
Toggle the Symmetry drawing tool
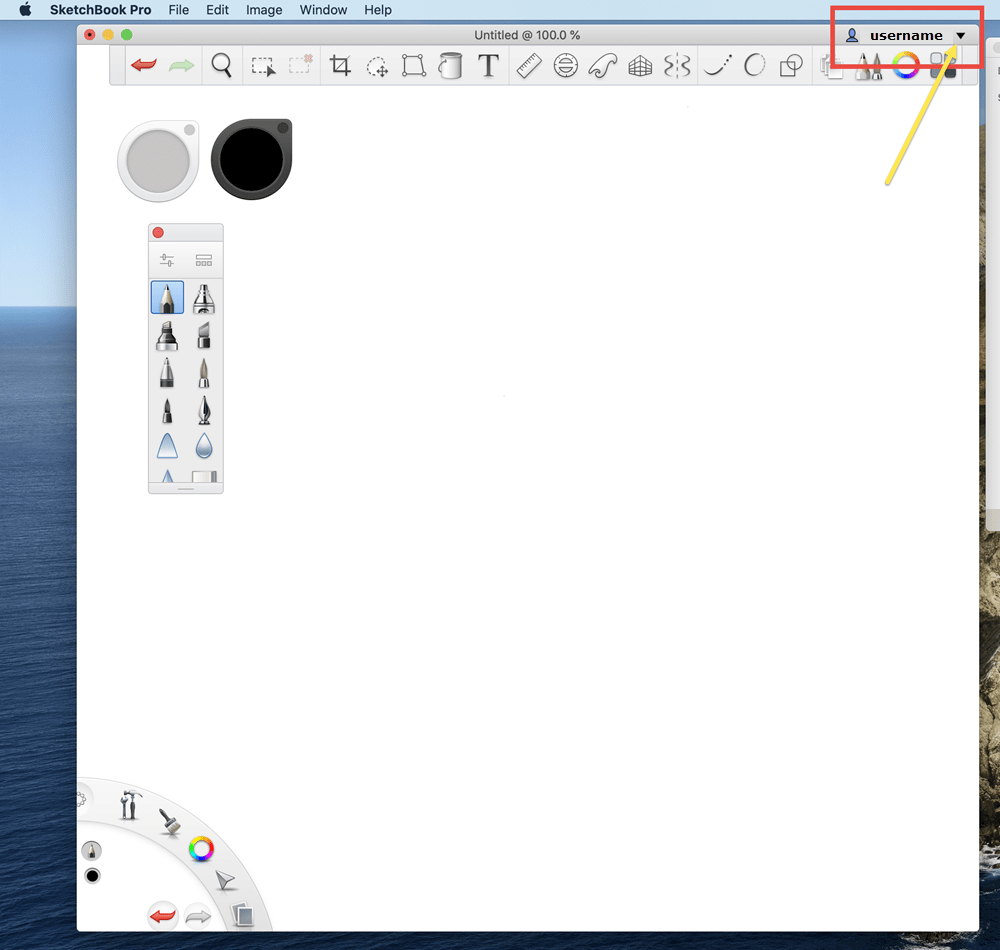coord(675,65)
